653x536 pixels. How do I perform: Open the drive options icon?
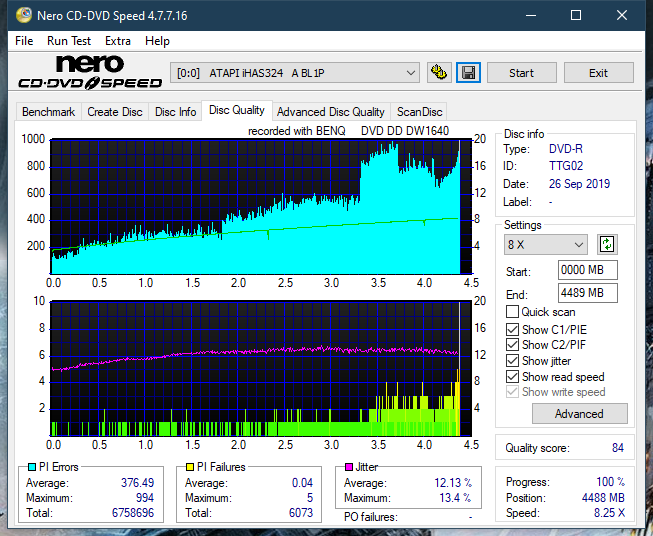coord(439,73)
